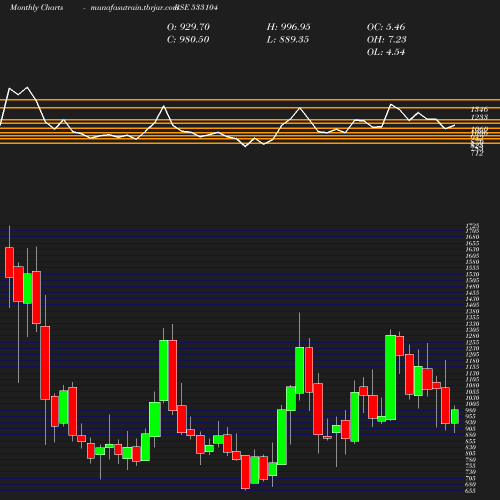Click the '1346' level label on upper chart
The image size is (500, 500).
[x=479, y=109]
